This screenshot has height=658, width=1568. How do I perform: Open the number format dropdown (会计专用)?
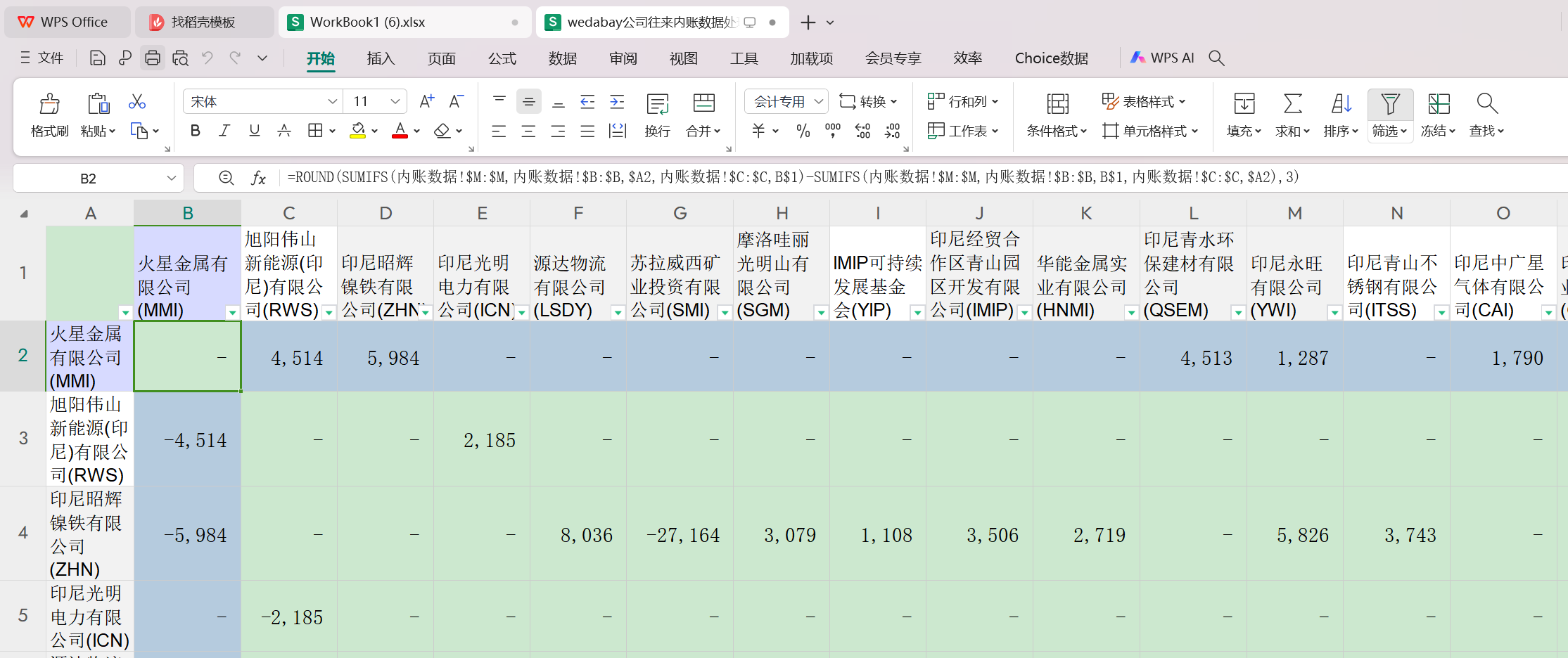click(x=818, y=102)
